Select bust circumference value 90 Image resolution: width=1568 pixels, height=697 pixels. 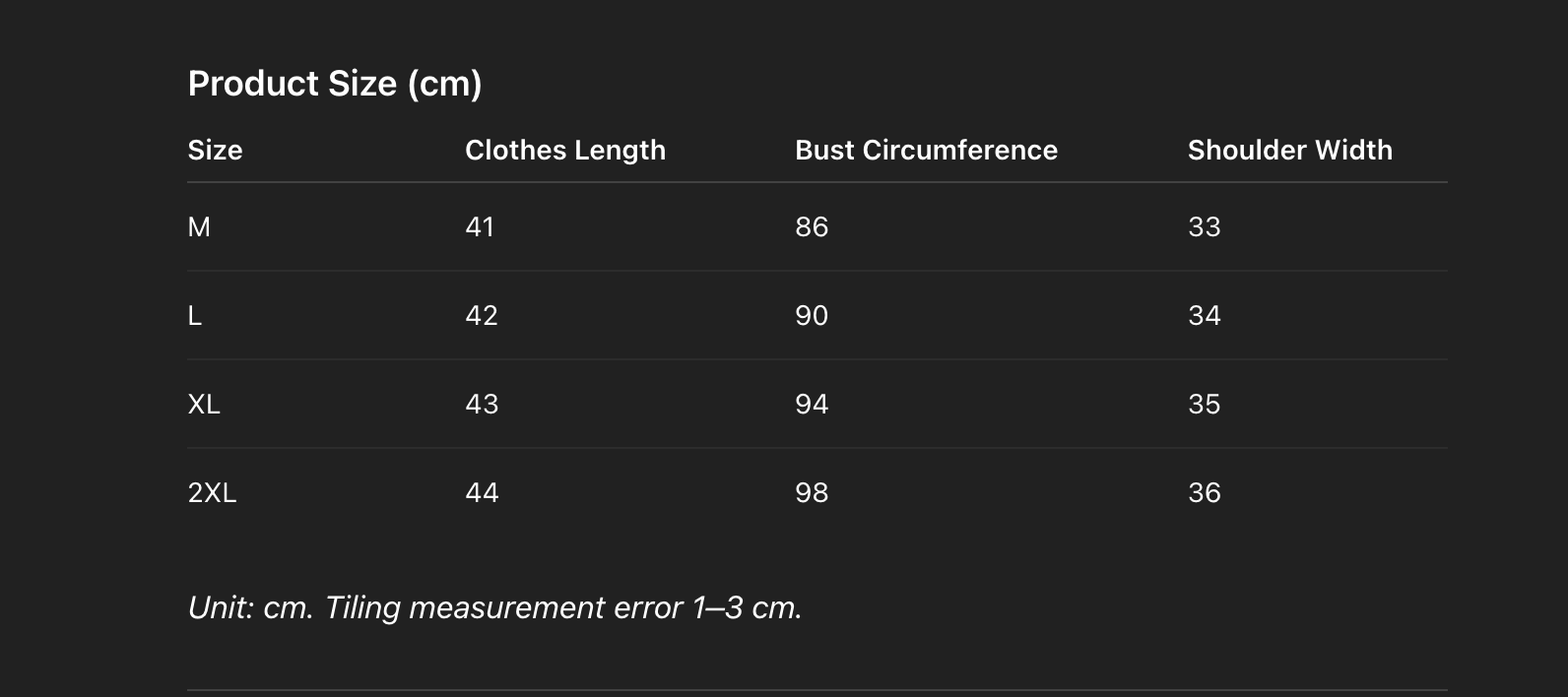pos(812,316)
